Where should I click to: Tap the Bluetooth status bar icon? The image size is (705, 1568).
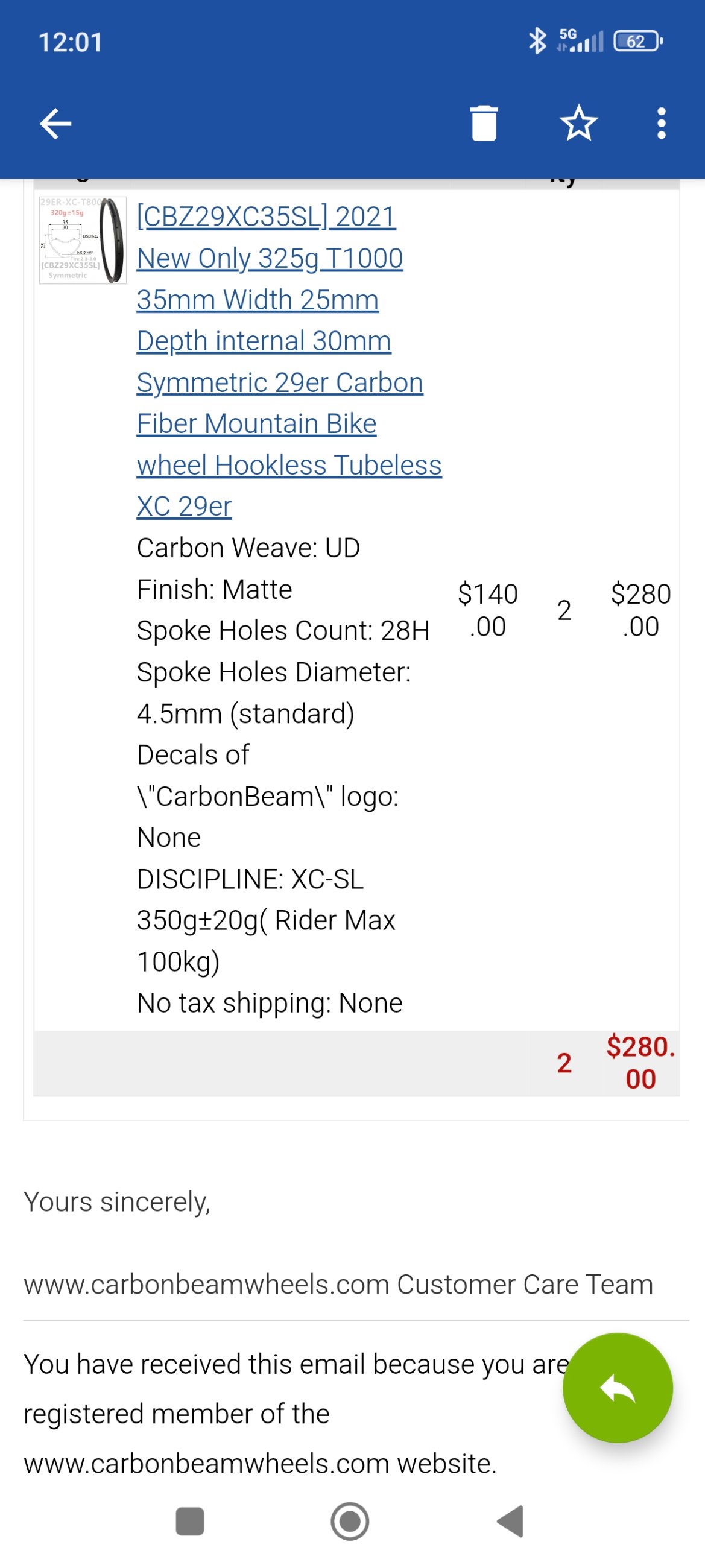tap(536, 42)
